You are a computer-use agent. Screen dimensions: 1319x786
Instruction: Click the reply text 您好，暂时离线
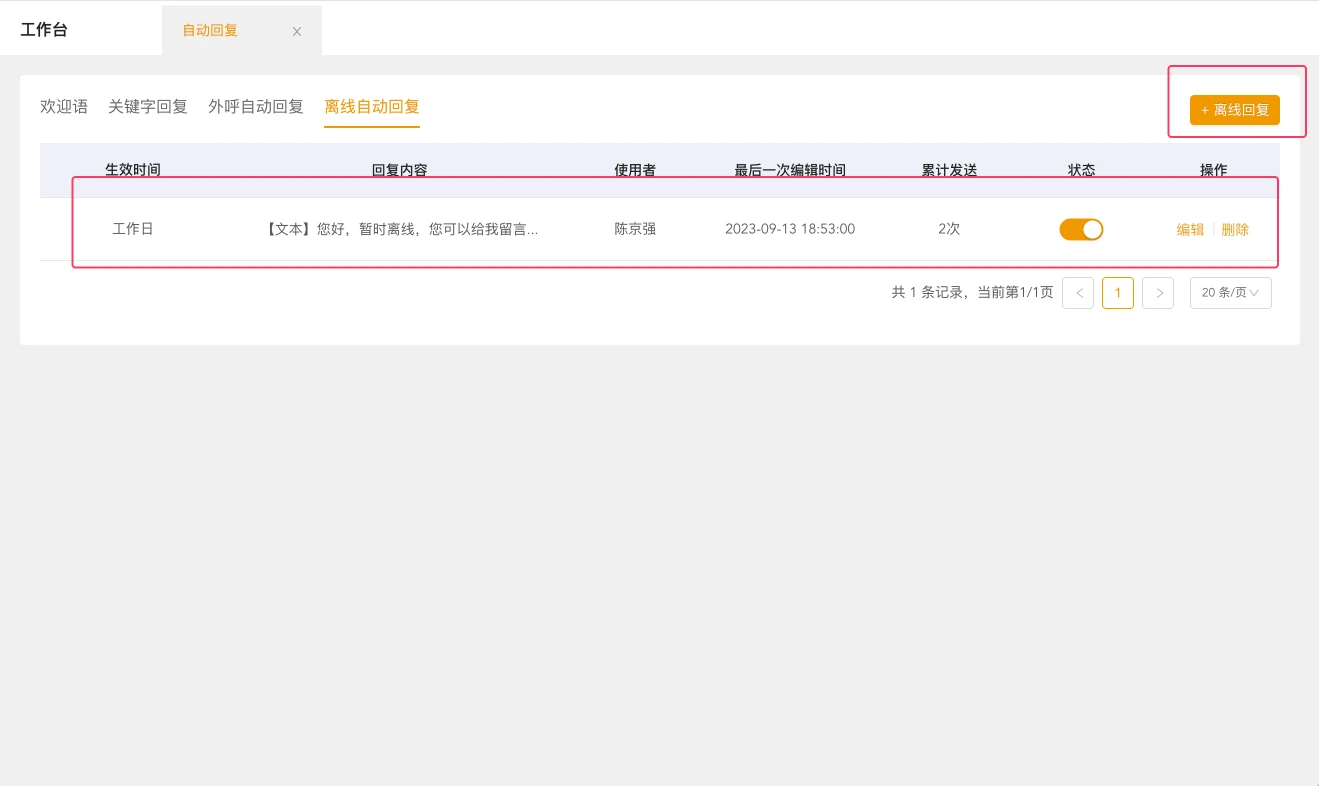coord(400,229)
